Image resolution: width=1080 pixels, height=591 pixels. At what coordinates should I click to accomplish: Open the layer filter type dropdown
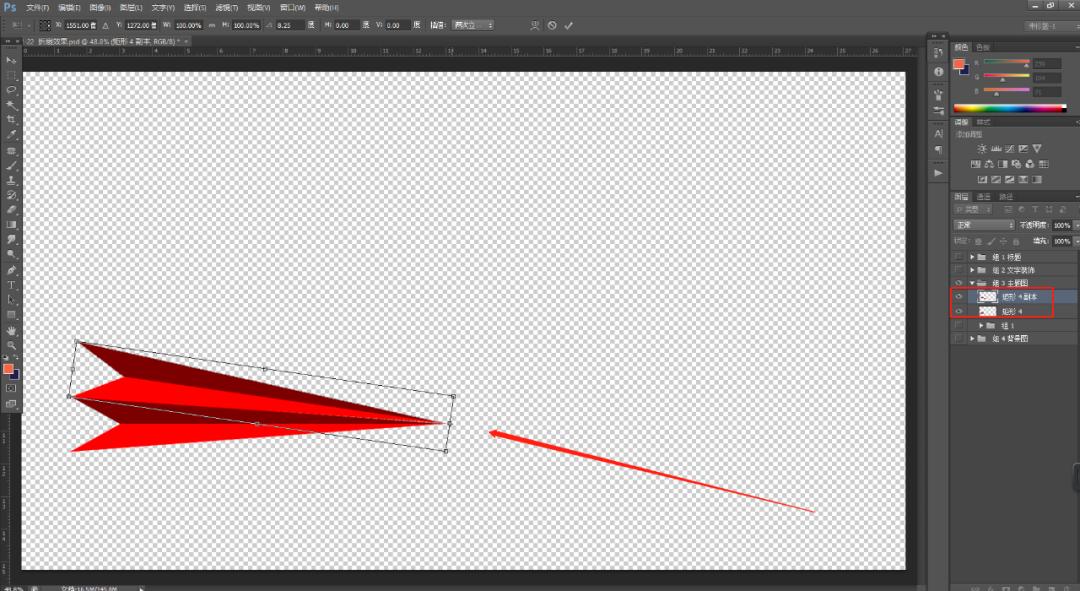[973, 209]
